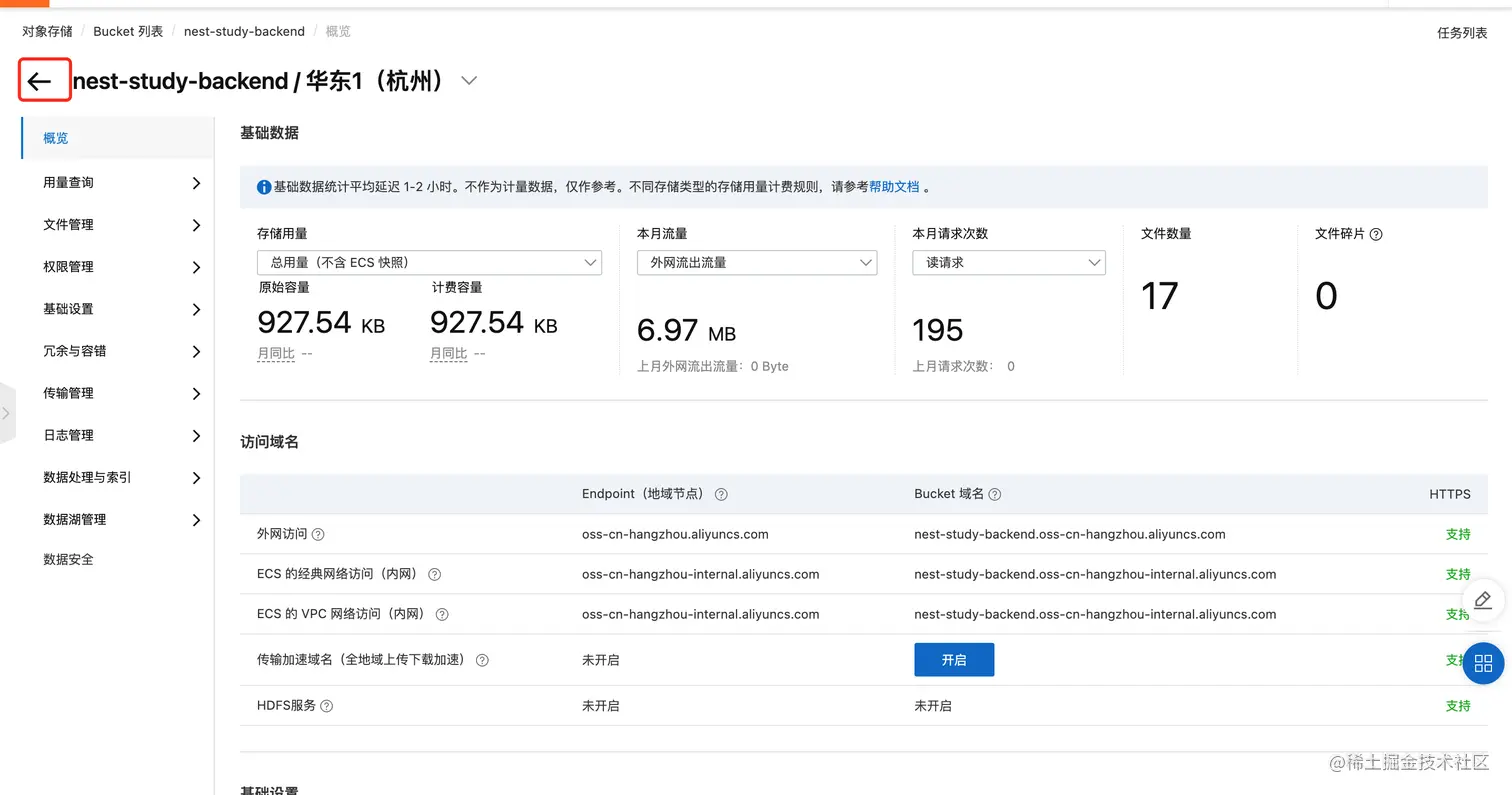This screenshot has width=1512, height=795.
Task: Expand the 数据湖管理 sidebar menu
Action: click(118, 519)
